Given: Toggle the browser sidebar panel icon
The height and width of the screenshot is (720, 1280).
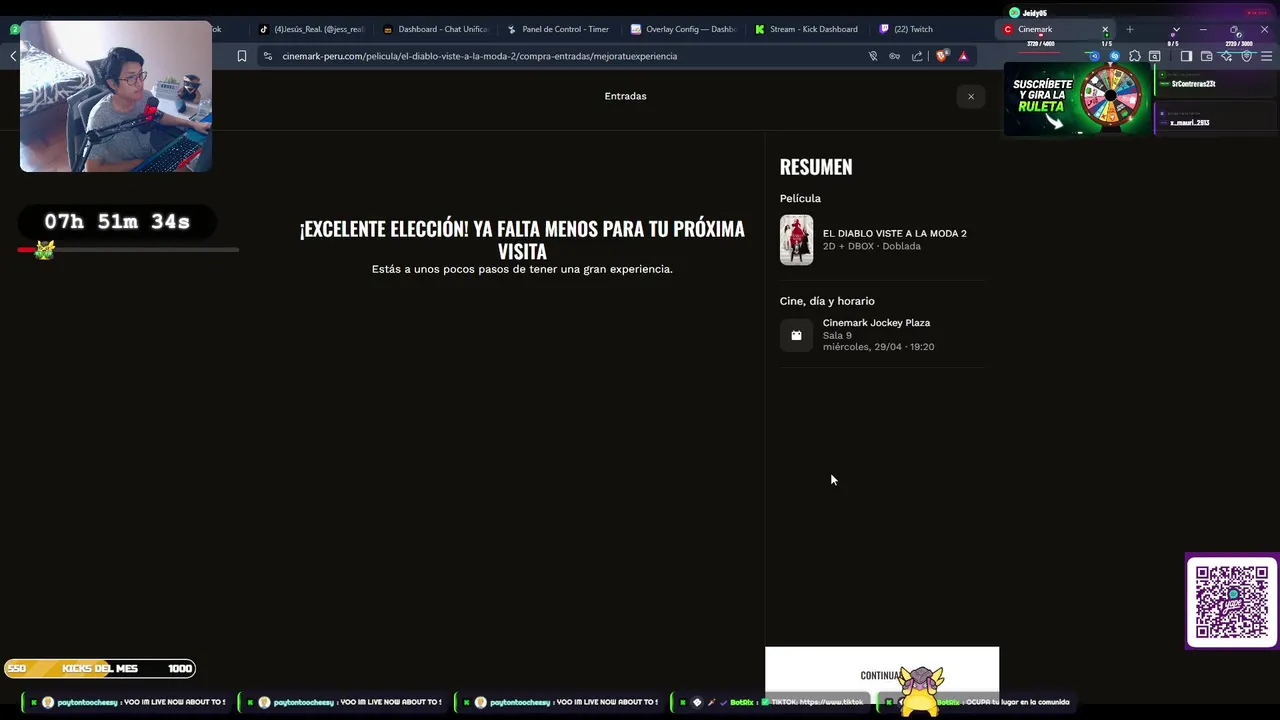Looking at the screenshot, I should coord(1186,56).
